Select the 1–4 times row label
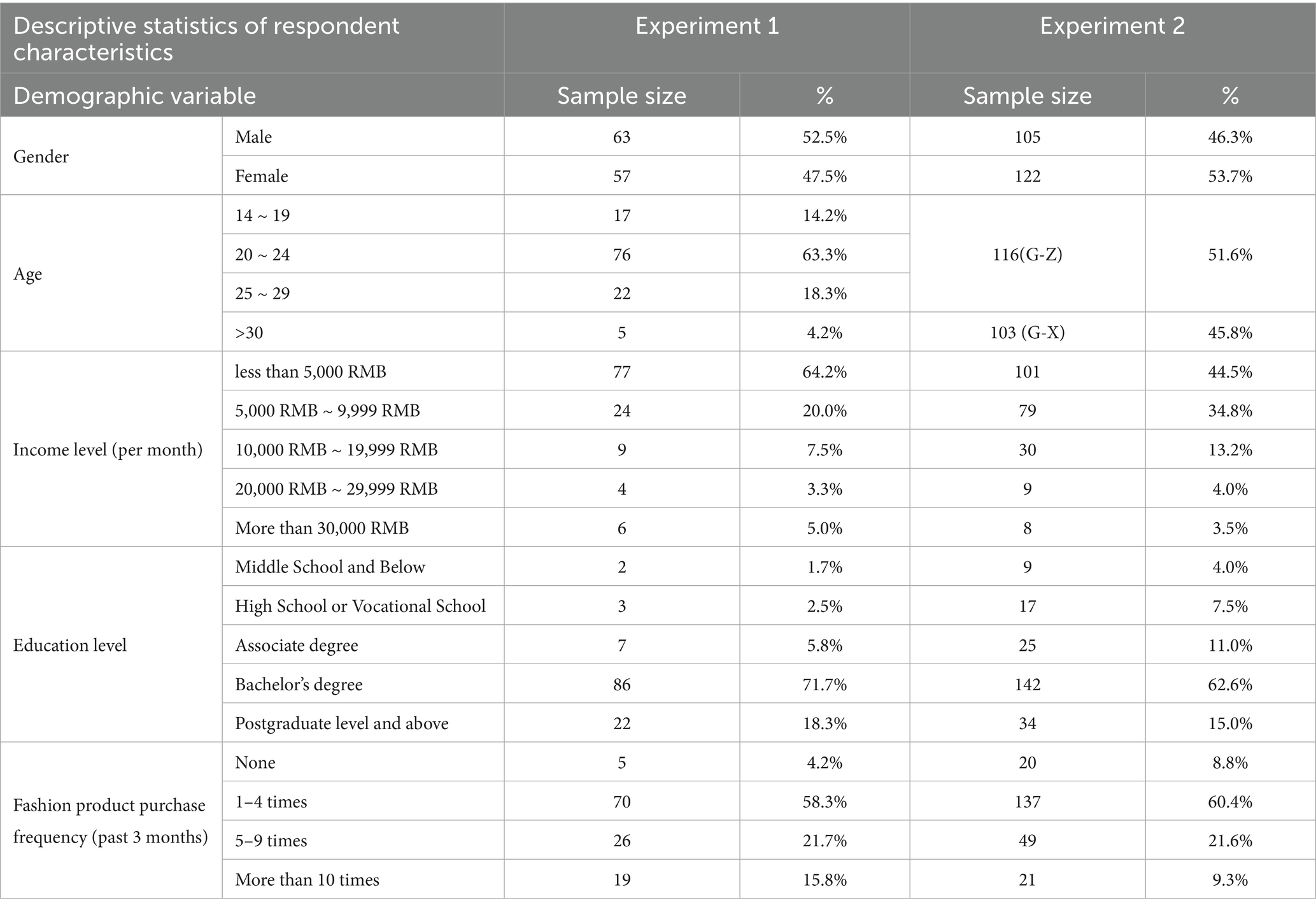The width and height of the screenshot is (1316, 910). click(271, 802)
